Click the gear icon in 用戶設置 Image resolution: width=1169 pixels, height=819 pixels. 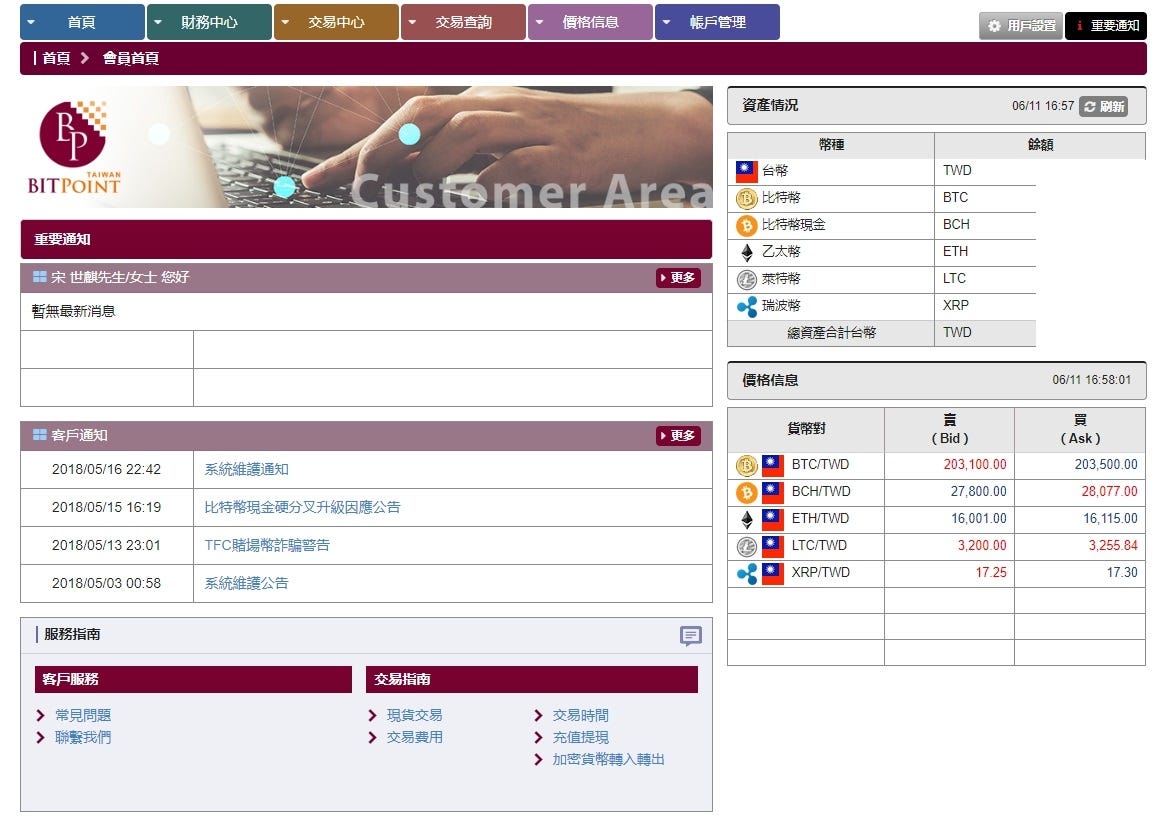coord(995,26)
